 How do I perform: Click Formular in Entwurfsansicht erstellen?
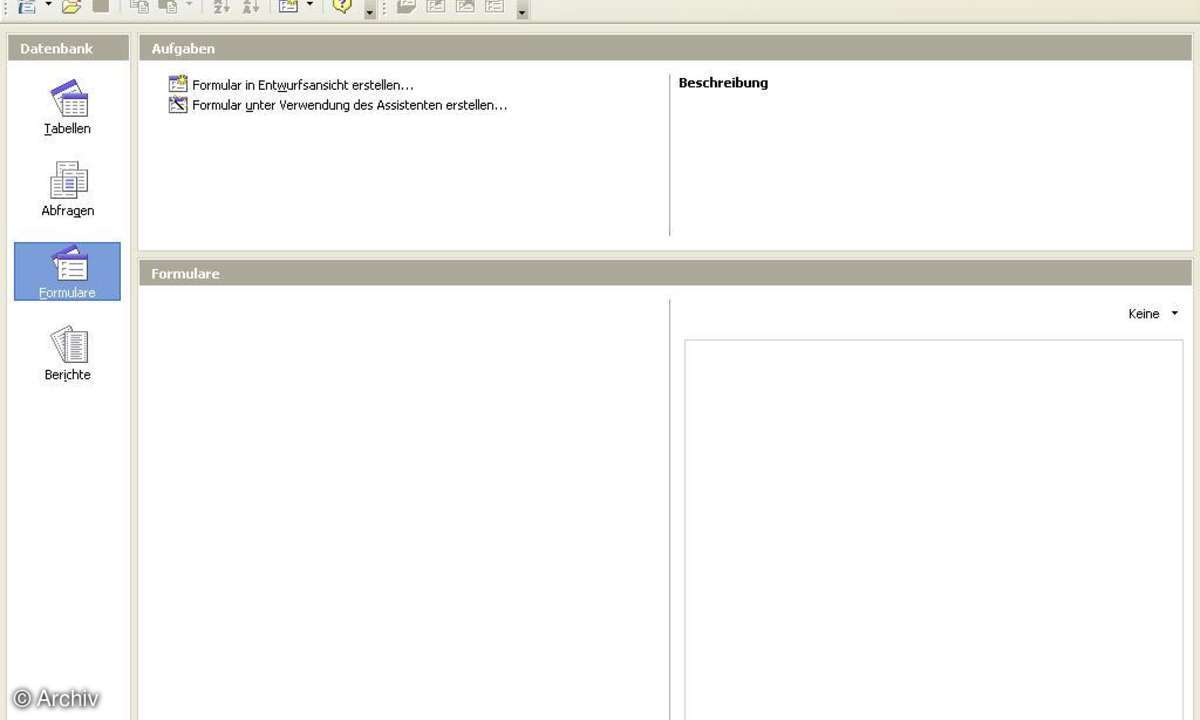pos(302,86)
